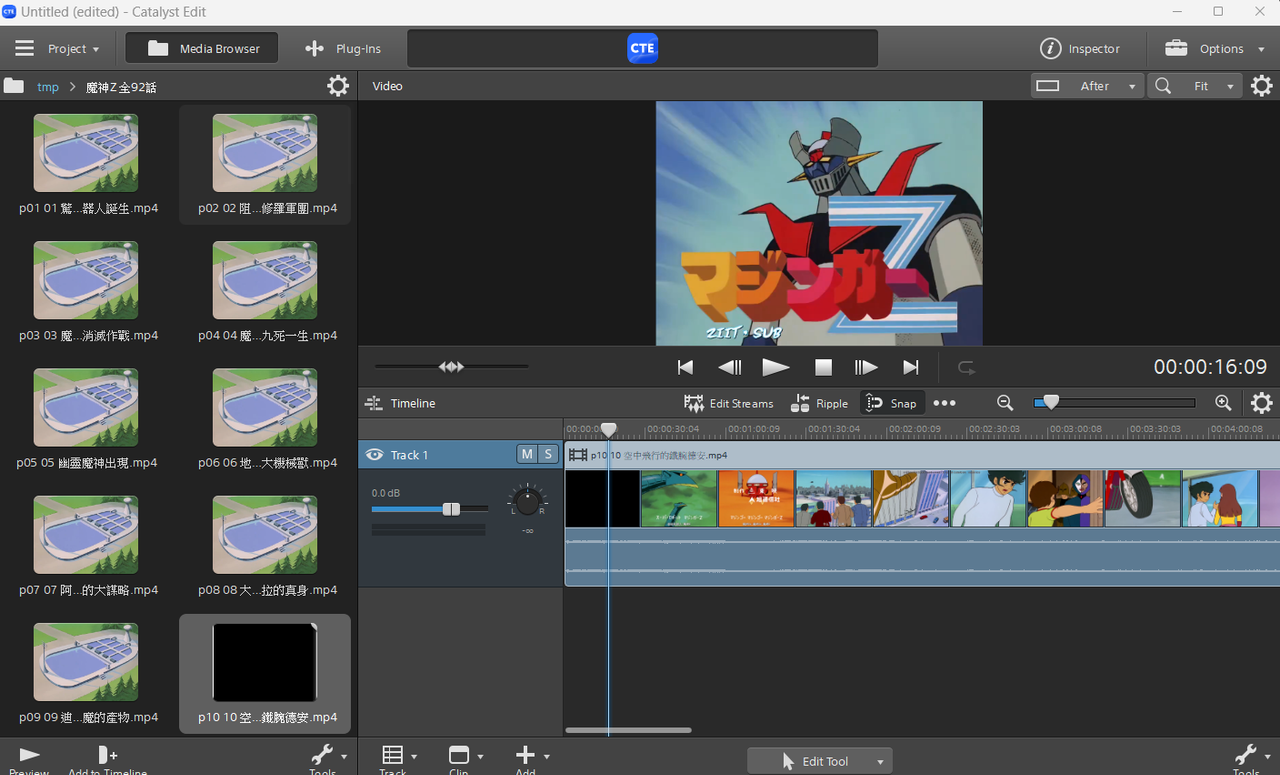
Task: Open the Project menu
Action: 57,49
